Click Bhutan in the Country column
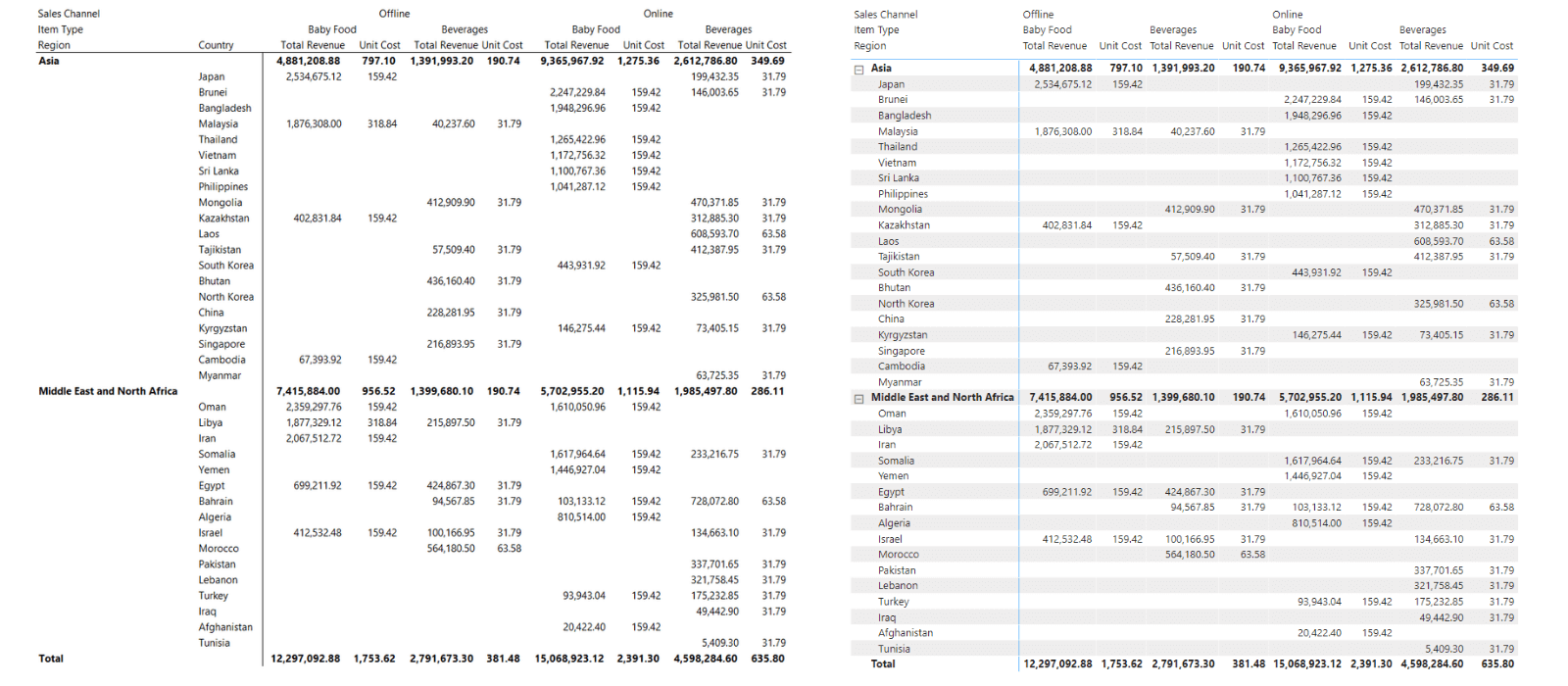The width and height of the screenshot is (1568, 686). 214,281
